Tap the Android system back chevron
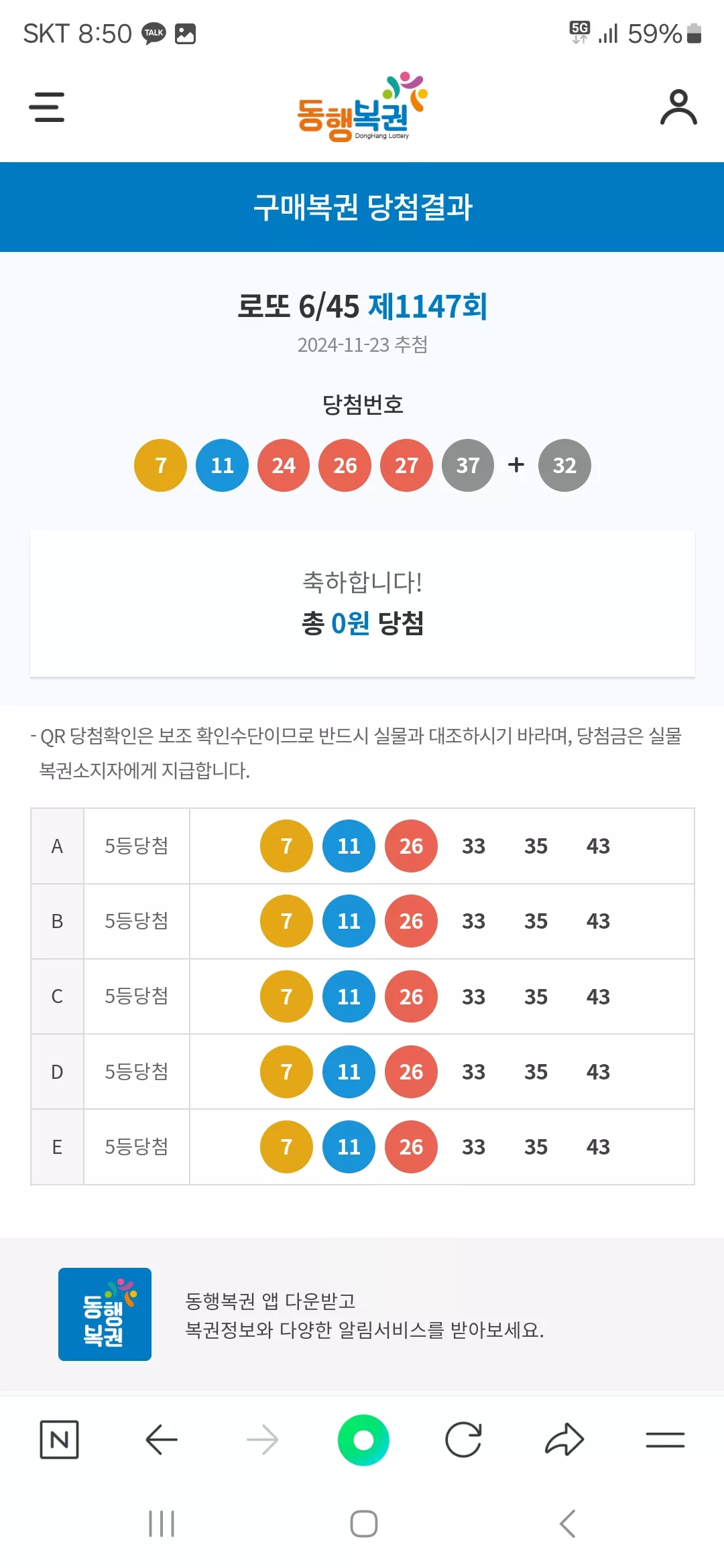The width and height of the screenshot is (724, 1568). [567, 1523]
